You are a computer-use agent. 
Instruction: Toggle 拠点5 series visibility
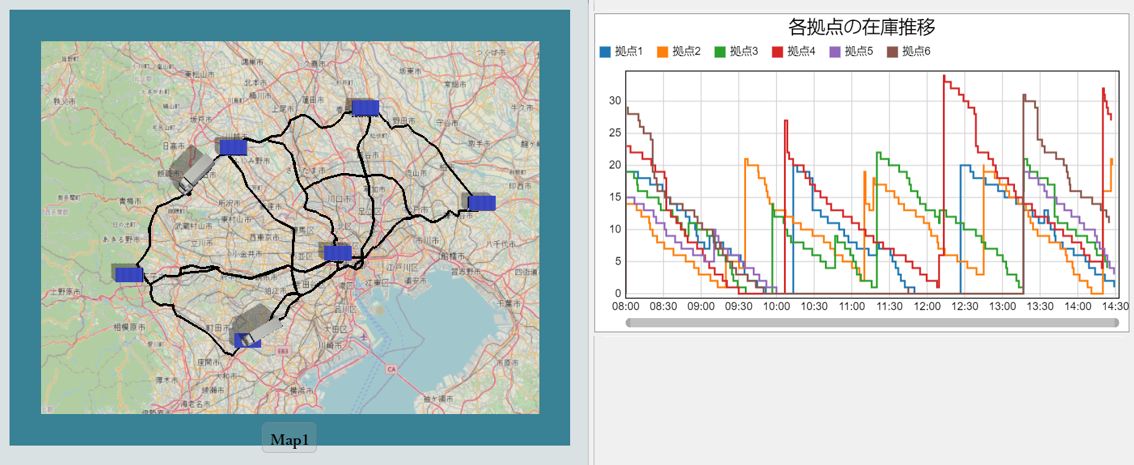pyautogui.click(x=858, y=51)
